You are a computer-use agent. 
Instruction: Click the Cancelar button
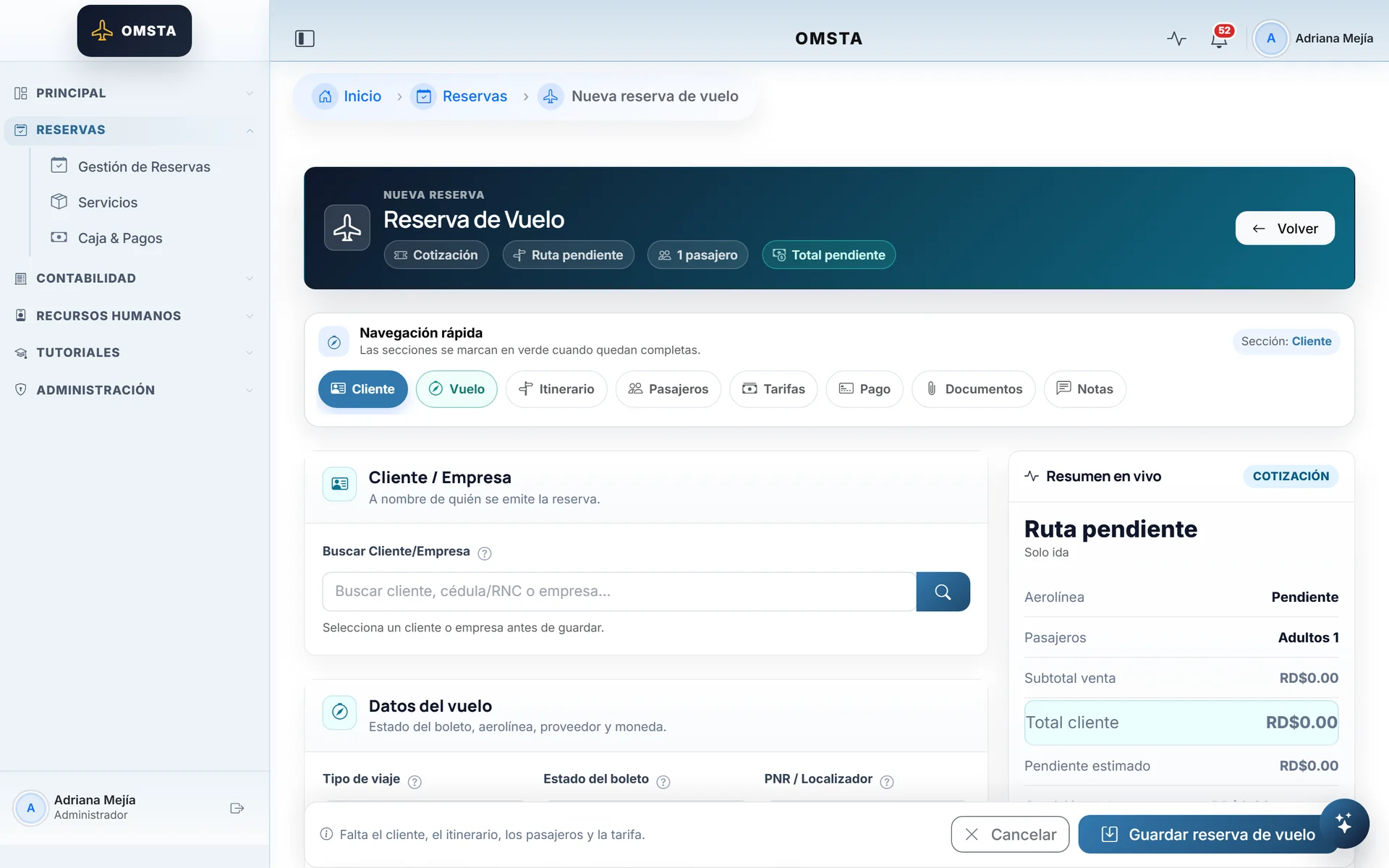click(1010, 835)
